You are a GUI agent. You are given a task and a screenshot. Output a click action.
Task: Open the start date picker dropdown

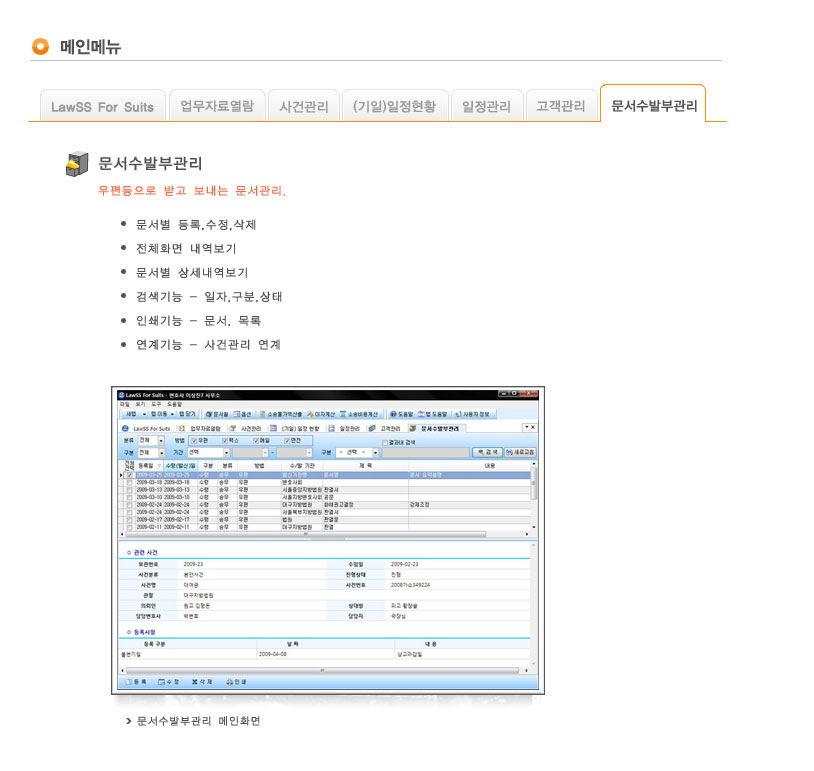[x=265, y=453]
